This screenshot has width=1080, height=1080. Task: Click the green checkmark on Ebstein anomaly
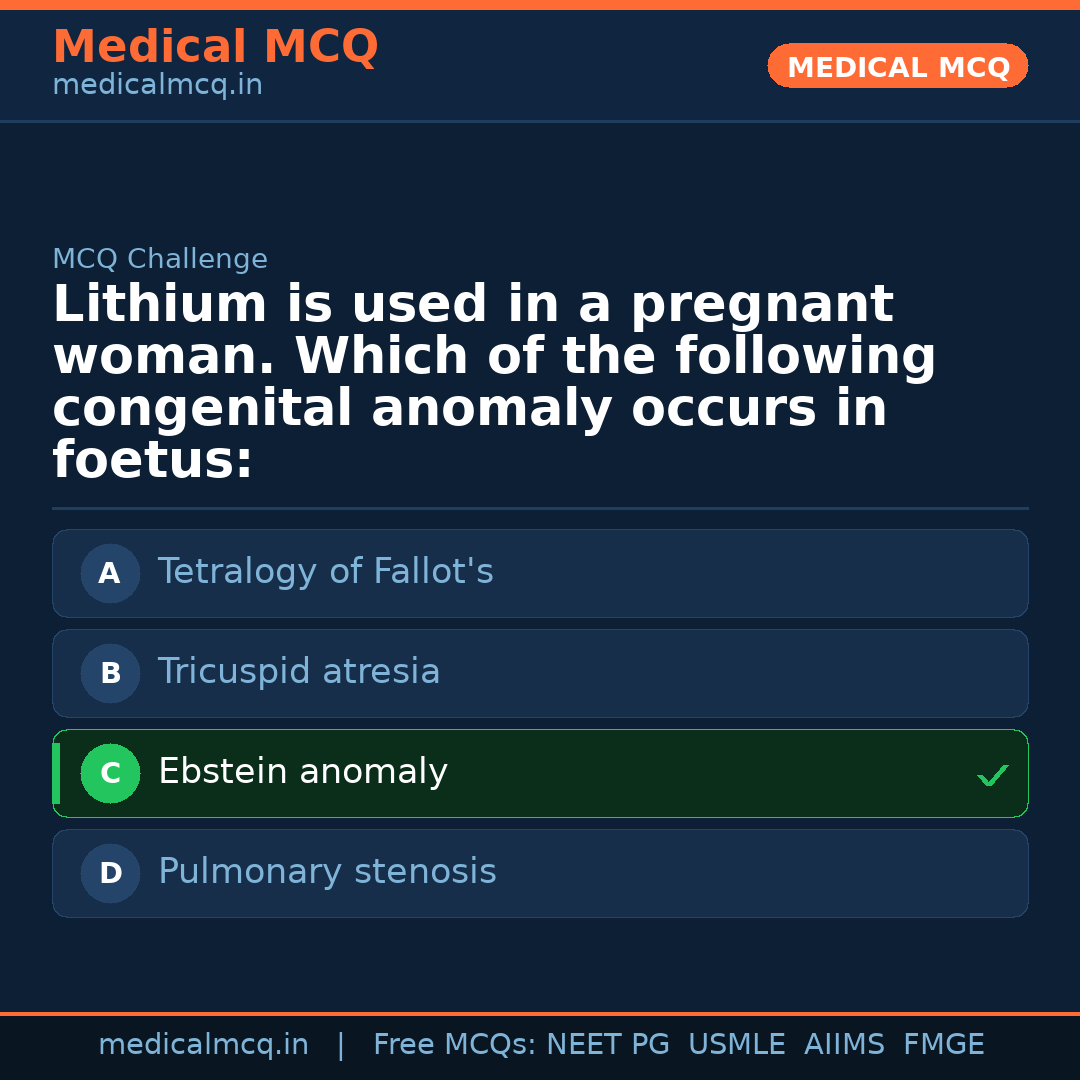992,775
